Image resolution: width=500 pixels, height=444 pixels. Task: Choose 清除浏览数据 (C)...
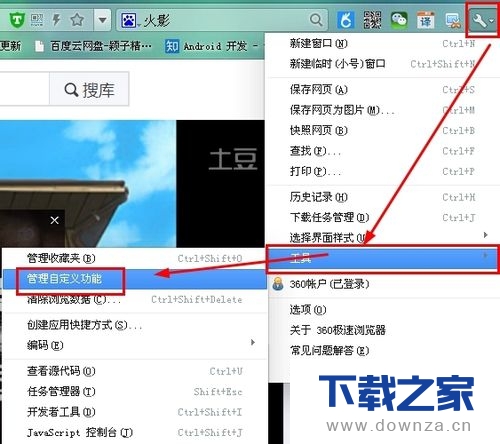[x=135, y=299]
